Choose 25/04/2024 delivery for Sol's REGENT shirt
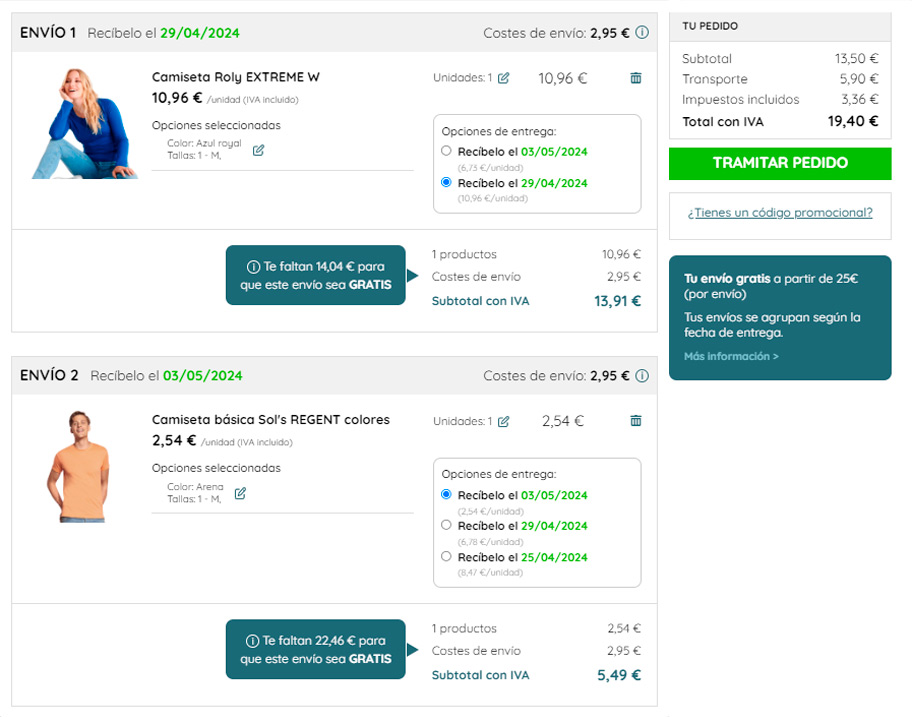 click(446, 557)
